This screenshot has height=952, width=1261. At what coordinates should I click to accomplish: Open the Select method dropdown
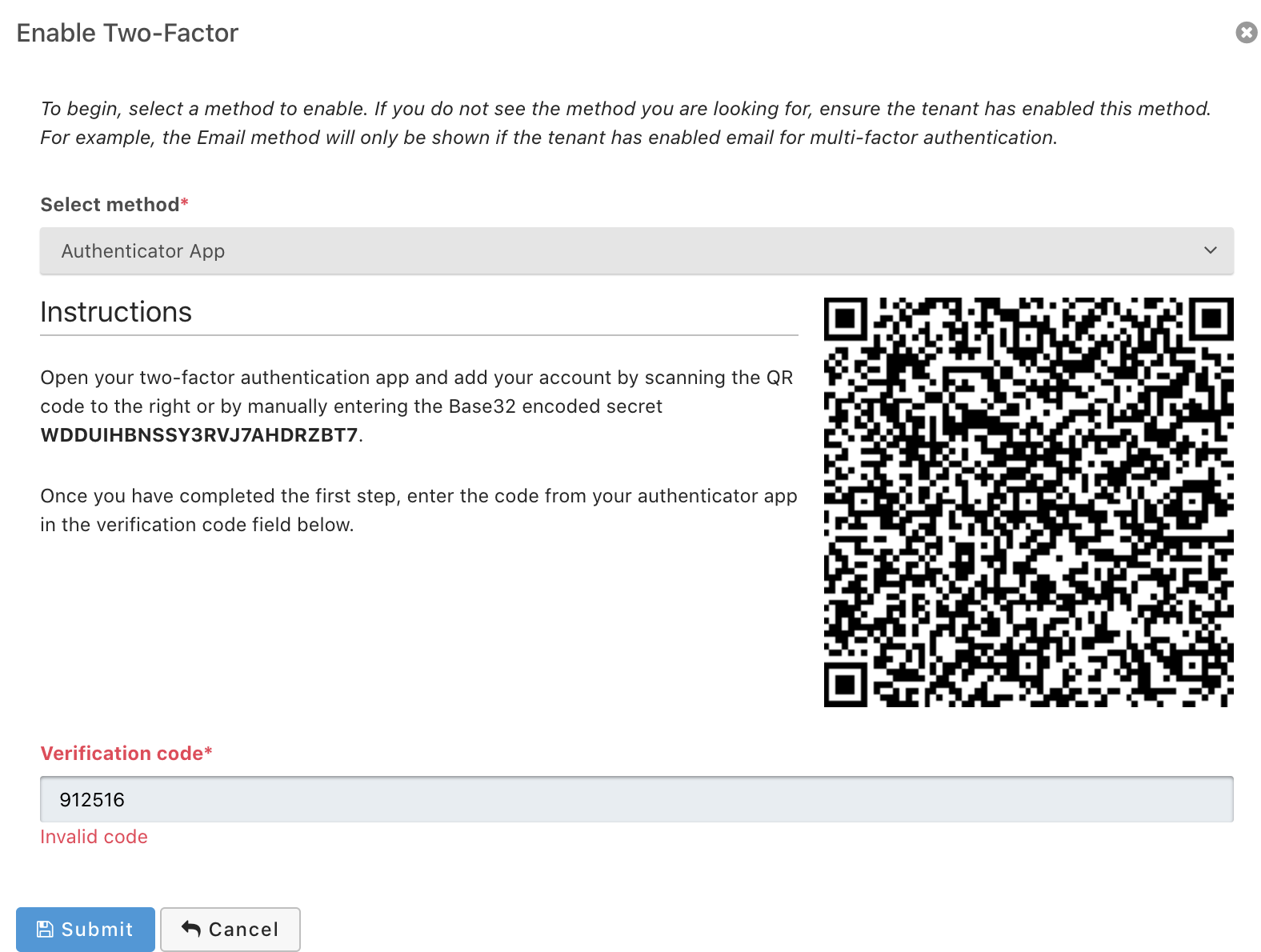pyautogui.click(x=636, y=251)
